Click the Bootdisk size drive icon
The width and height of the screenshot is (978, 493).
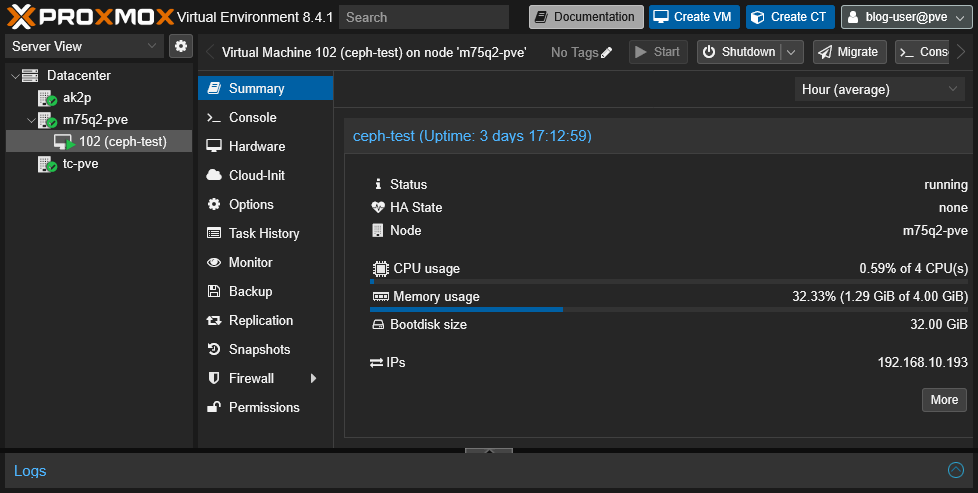(x=378, y=325)
